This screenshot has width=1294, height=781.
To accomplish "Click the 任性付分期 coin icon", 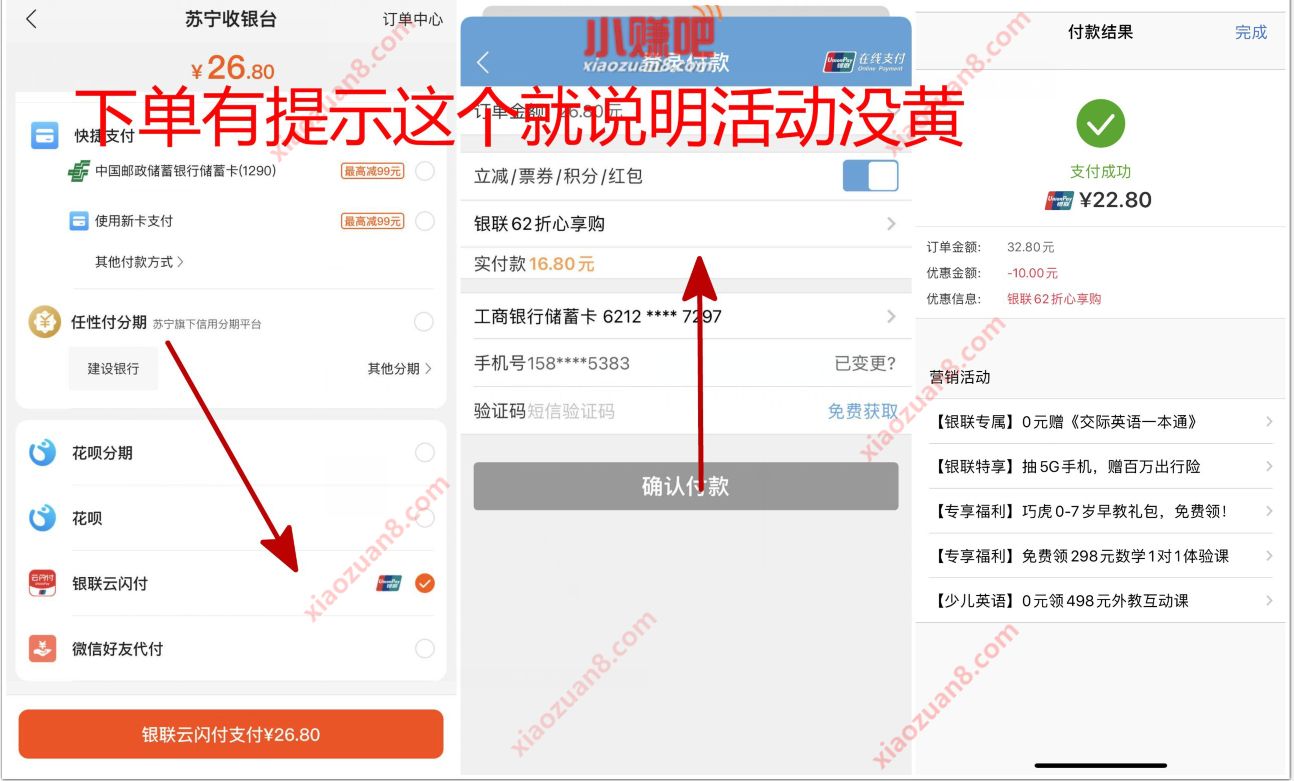I will coord(45,322).
